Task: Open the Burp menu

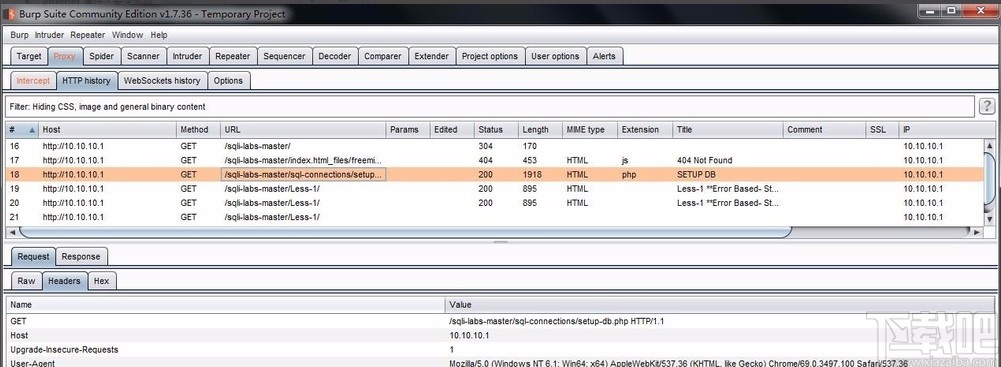Action: [19, 35]
